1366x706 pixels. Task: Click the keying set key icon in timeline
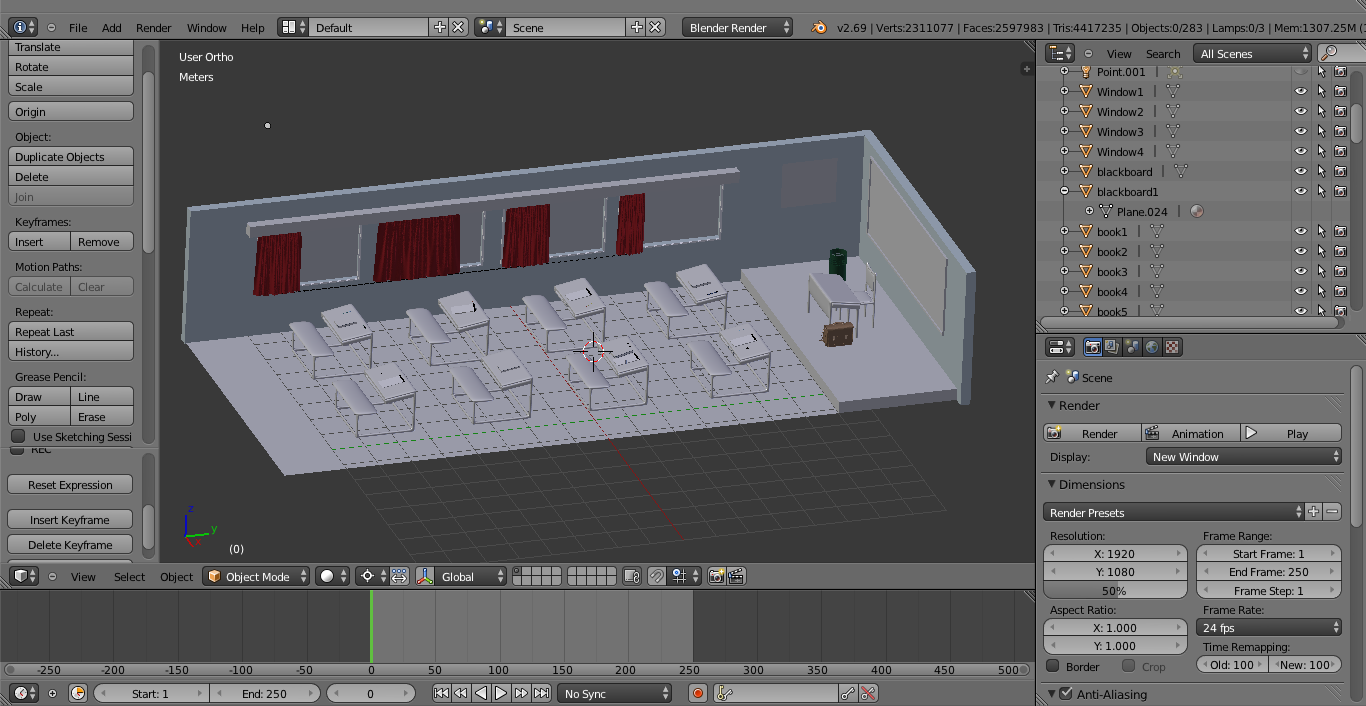[x=725, y=693]
